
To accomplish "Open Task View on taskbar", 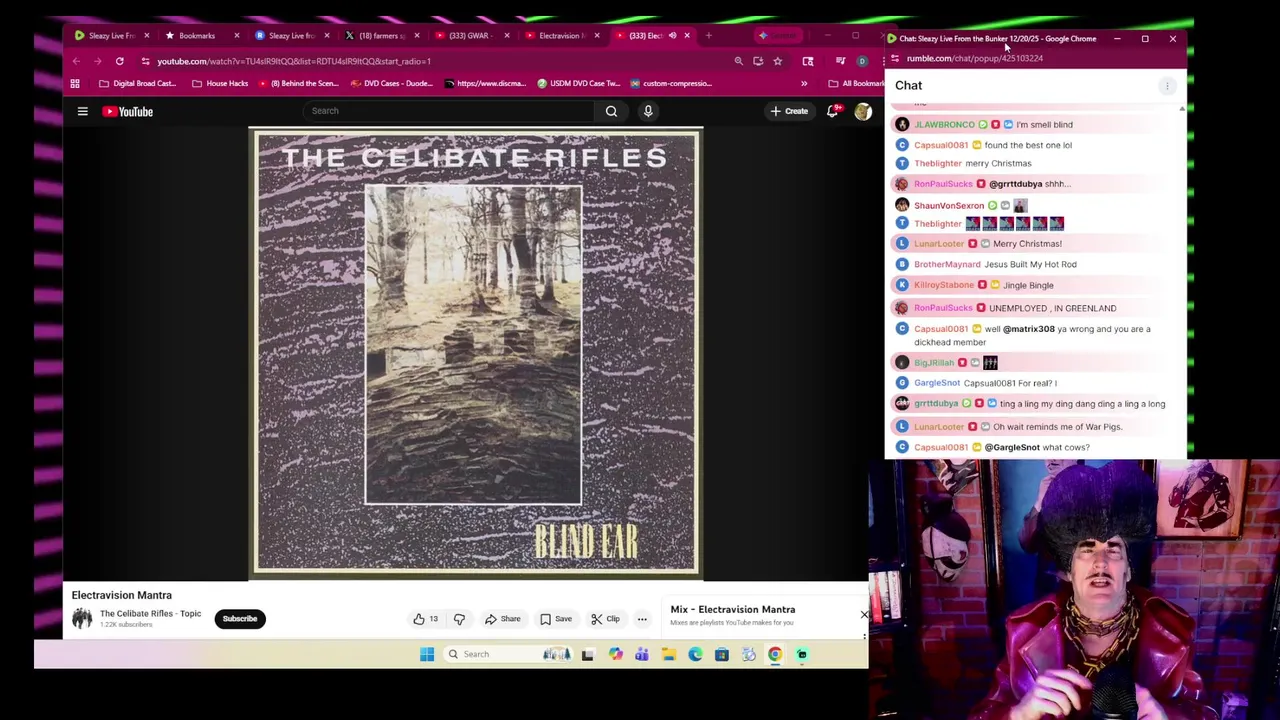I will [x=588, y=654].
